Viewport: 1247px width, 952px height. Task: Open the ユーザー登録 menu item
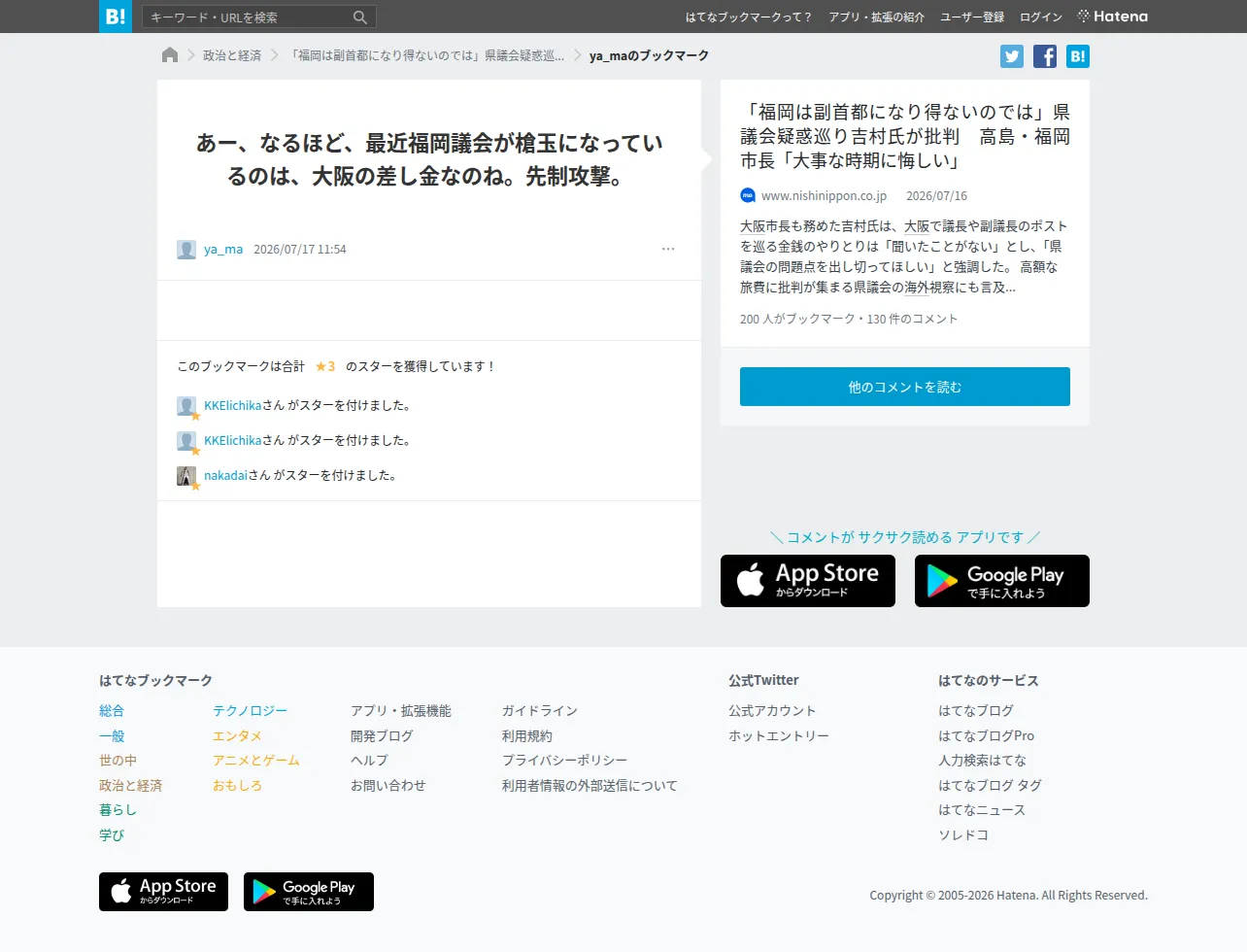[x=972, y=17]
